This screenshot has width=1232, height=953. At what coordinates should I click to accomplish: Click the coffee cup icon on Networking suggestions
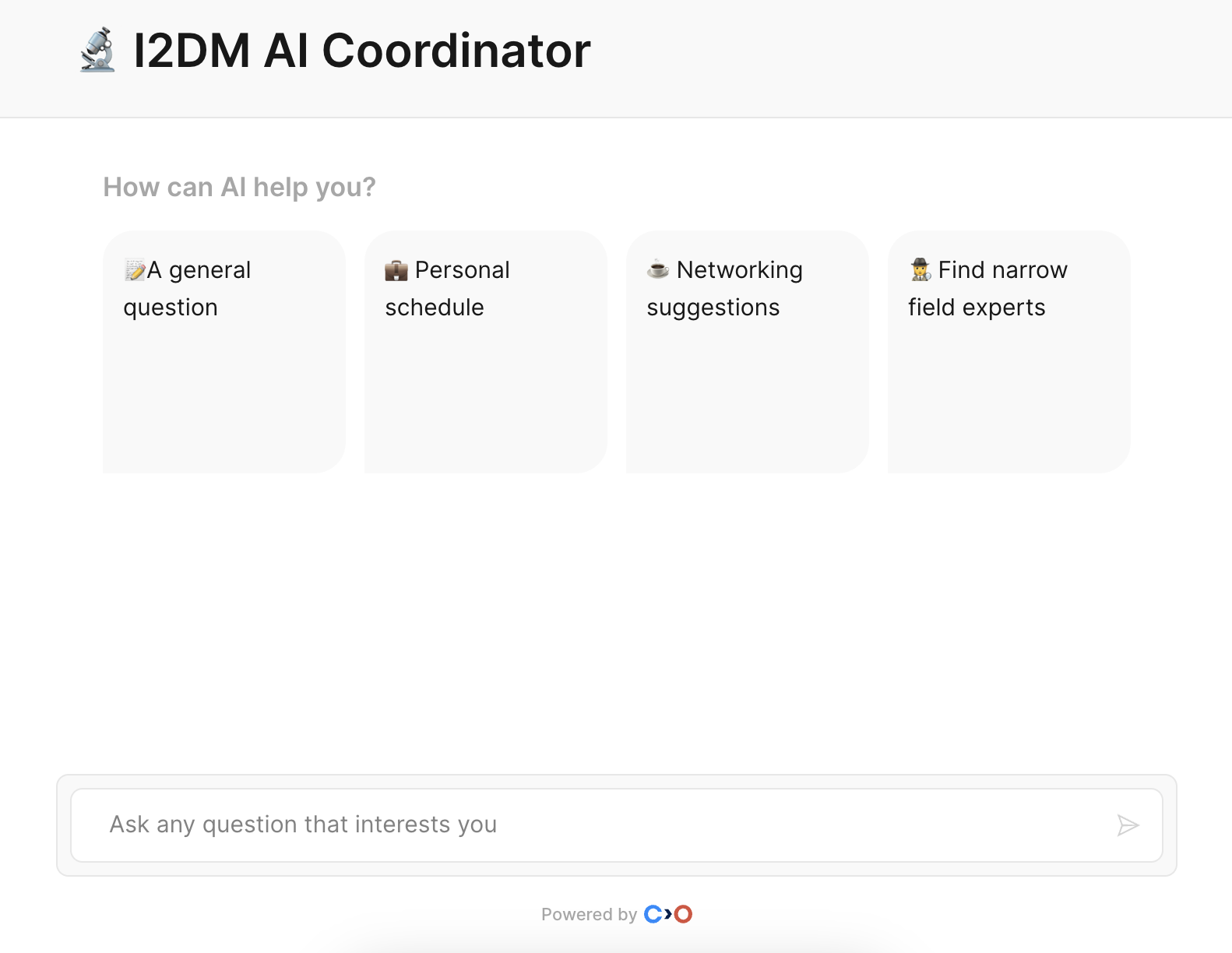[x=658, y=269]
